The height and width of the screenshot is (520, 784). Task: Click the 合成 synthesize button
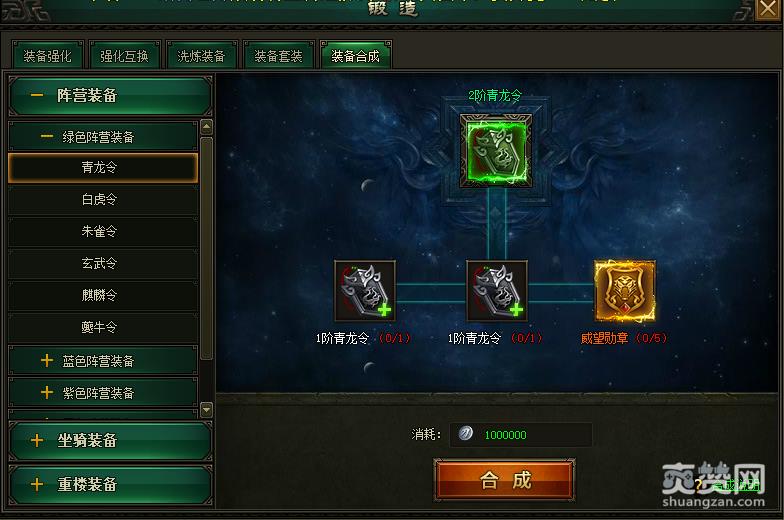click(504, 480)
